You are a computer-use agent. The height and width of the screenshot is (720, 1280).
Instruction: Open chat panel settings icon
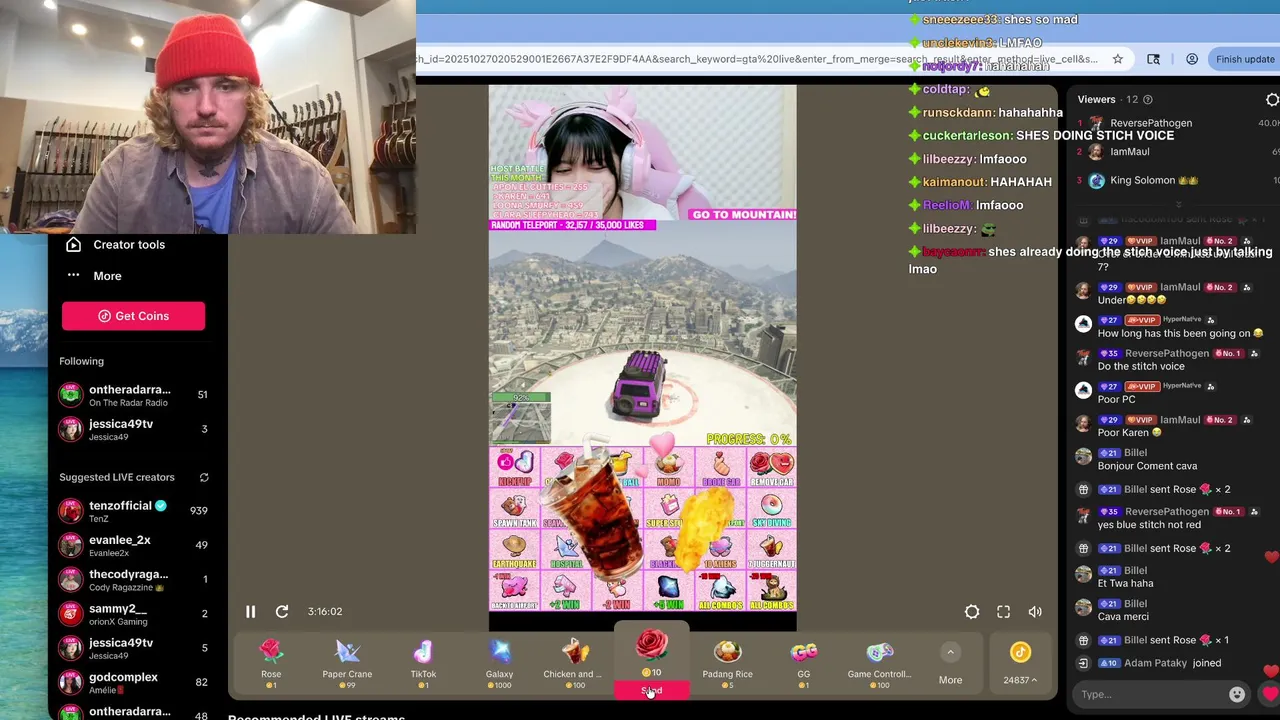(1272, 100)
